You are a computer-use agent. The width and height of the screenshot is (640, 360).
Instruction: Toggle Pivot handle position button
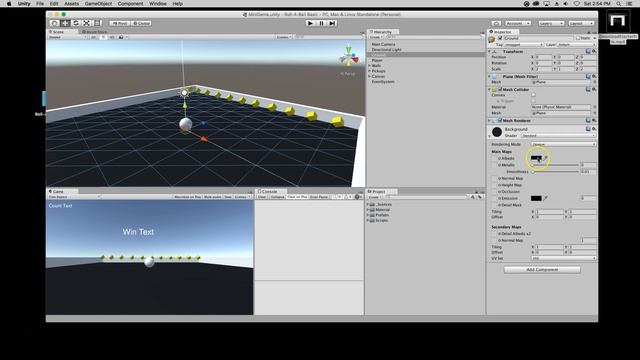[x=120, y=23]
